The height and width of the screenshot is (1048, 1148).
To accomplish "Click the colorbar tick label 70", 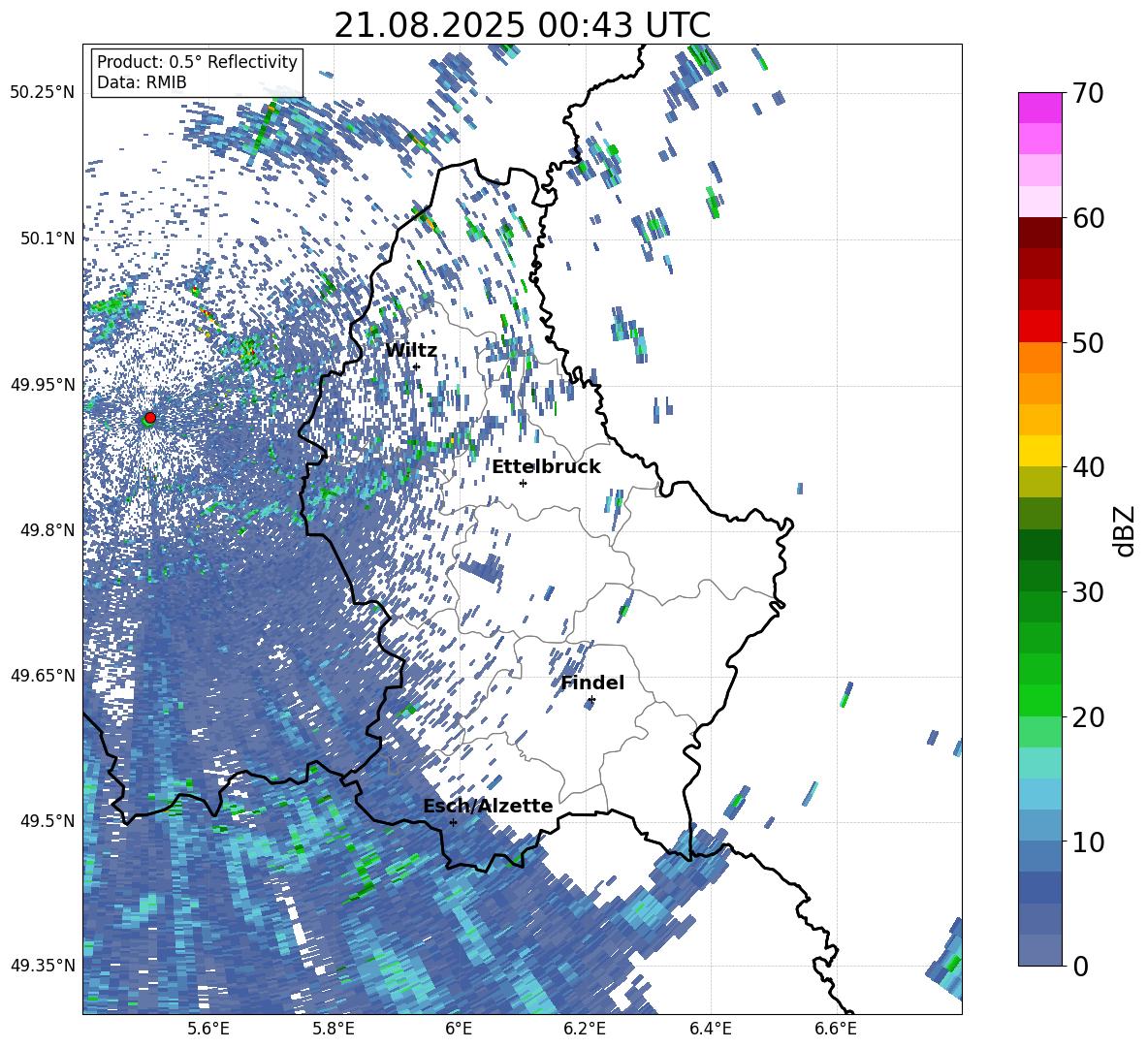I will click(1088, 94).
